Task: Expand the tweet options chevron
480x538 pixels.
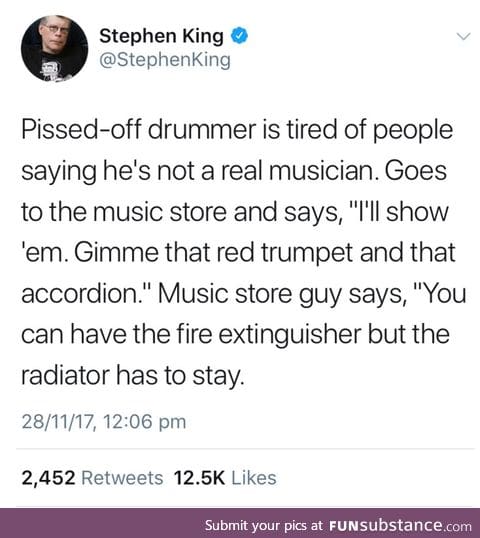Action: tap(464, 36)
